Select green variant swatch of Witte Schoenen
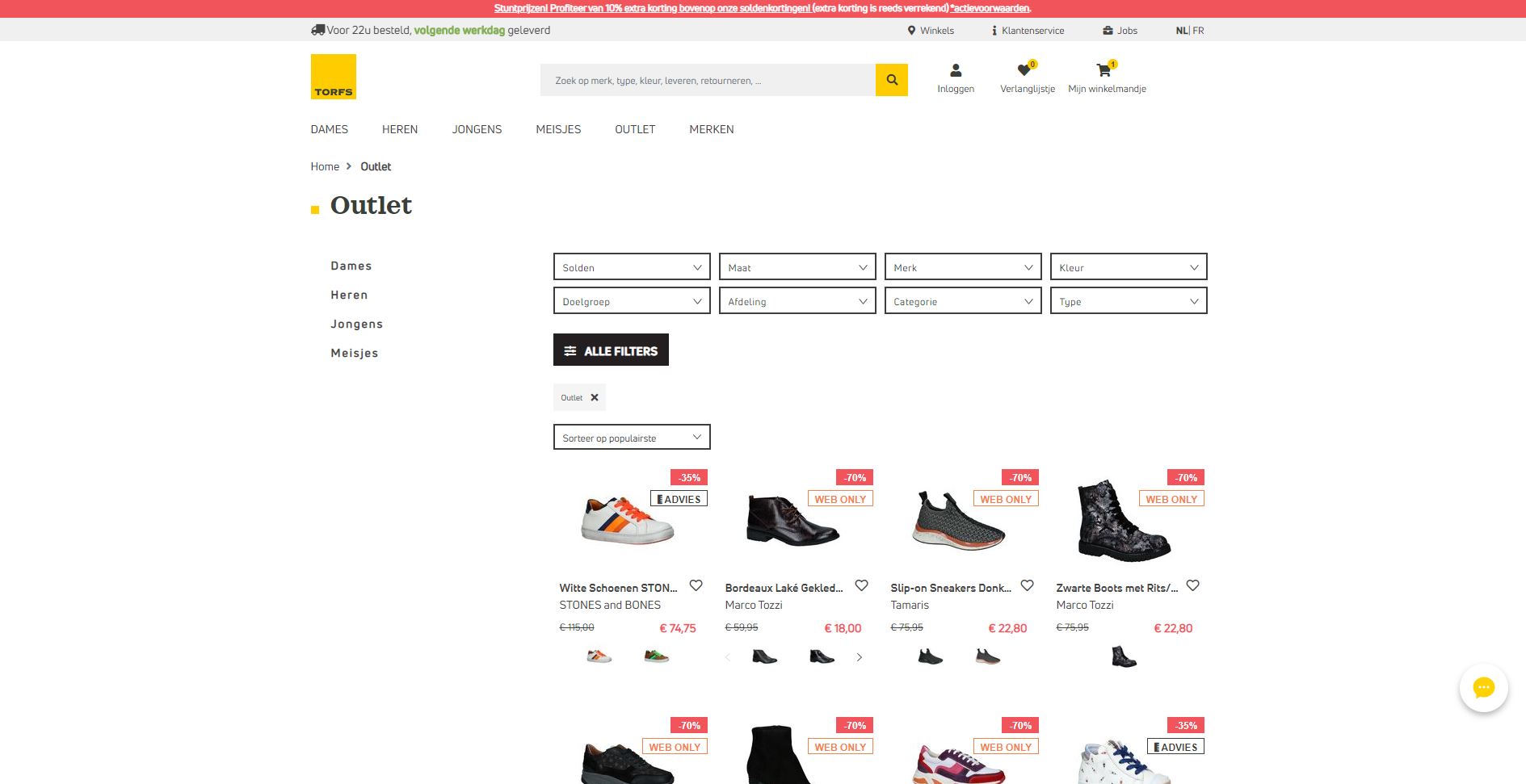Screen dimensions: 1526x784 [x=657, y=656]
